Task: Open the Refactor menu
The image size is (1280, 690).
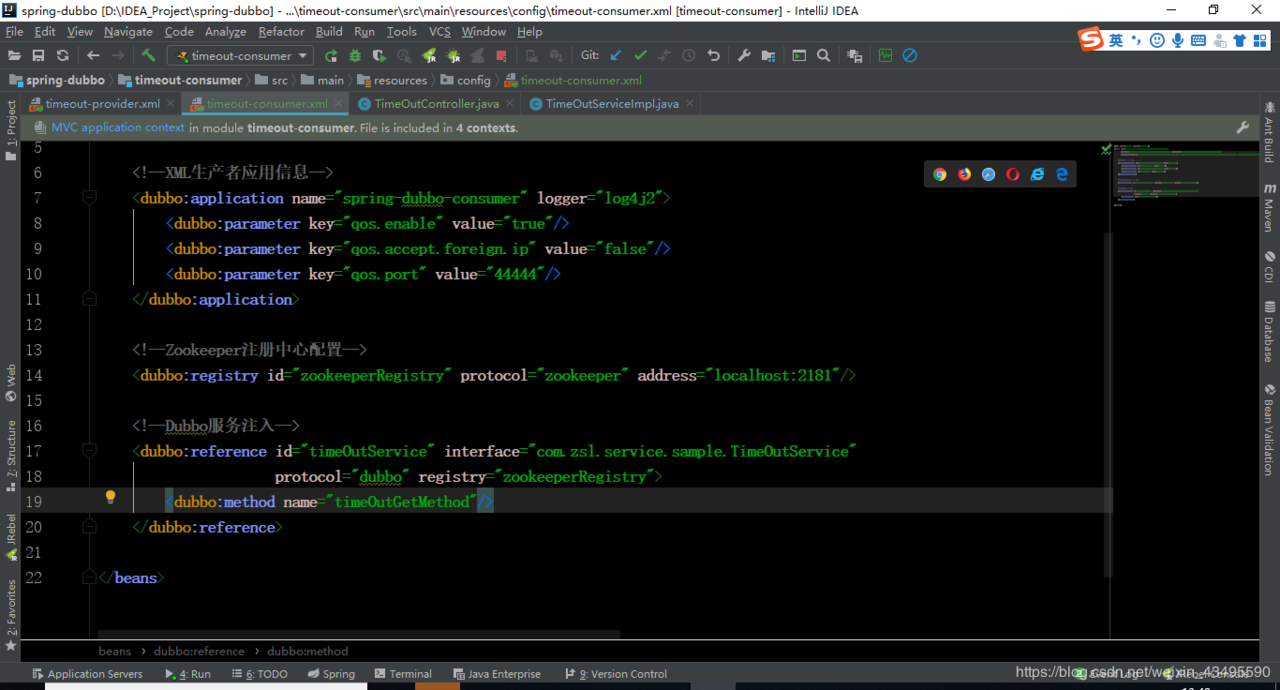Action: [x=281, y=32]
